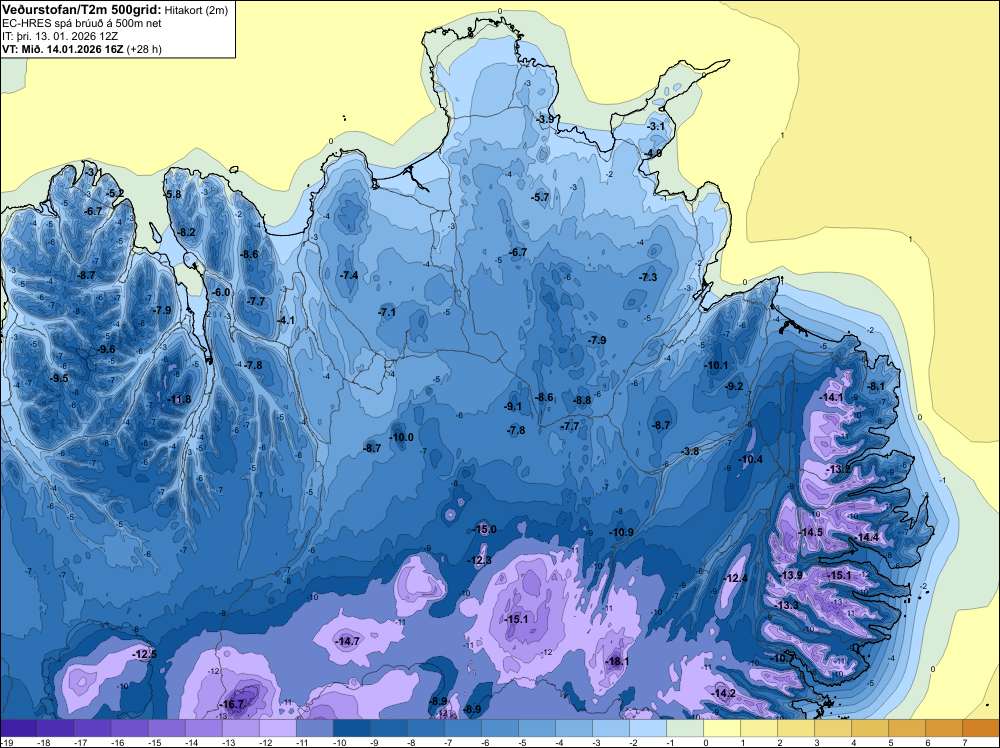This screenshot has height=748, width=1000.
Task: Click the -3.1 temperature value
Action: tap(656, 126)
